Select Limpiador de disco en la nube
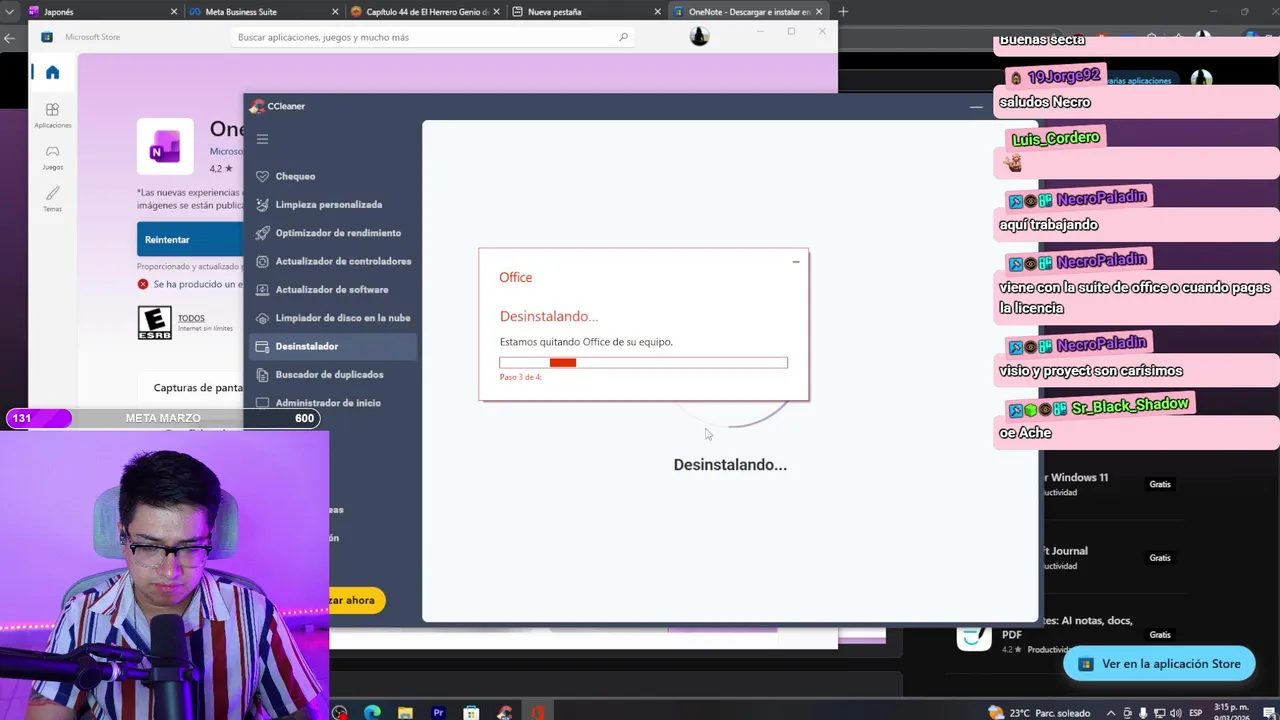The height and width of the screenshot is (720, 1280). pyautogui.click(x=332, y=318)
